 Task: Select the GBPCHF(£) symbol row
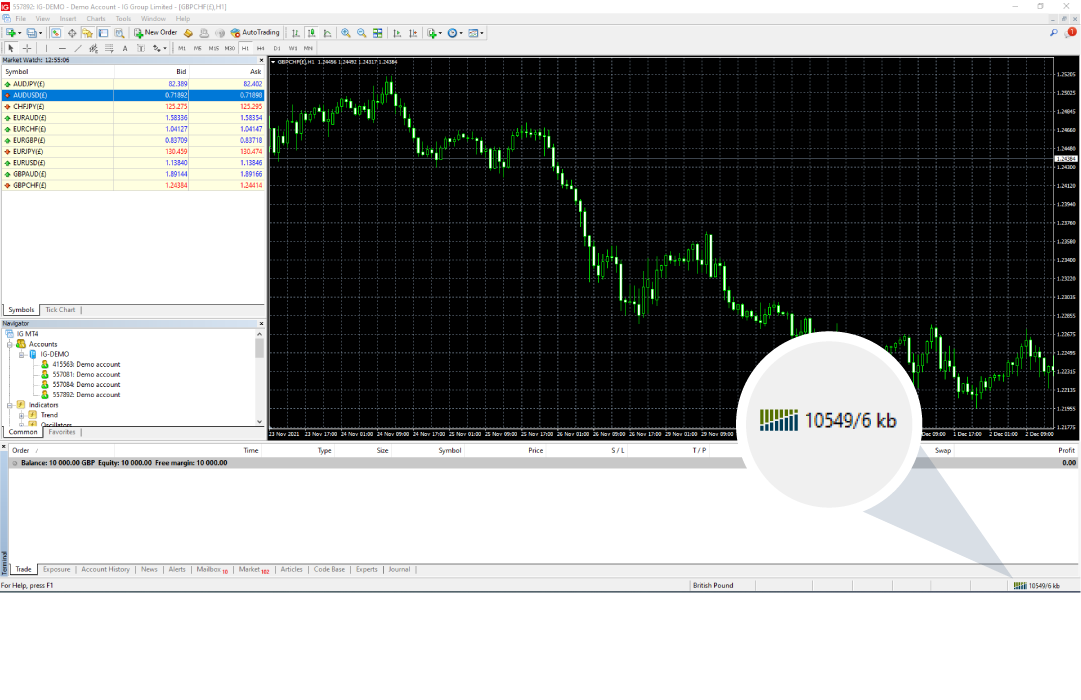(133, 186)
